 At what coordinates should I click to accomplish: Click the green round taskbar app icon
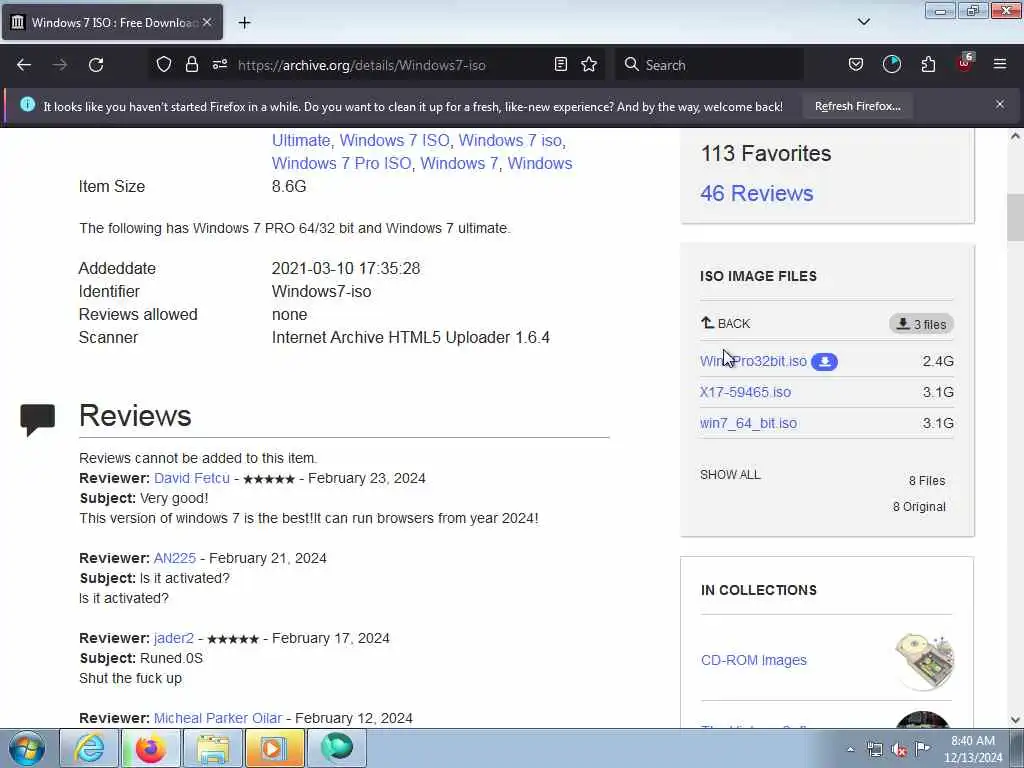point(336,748)
